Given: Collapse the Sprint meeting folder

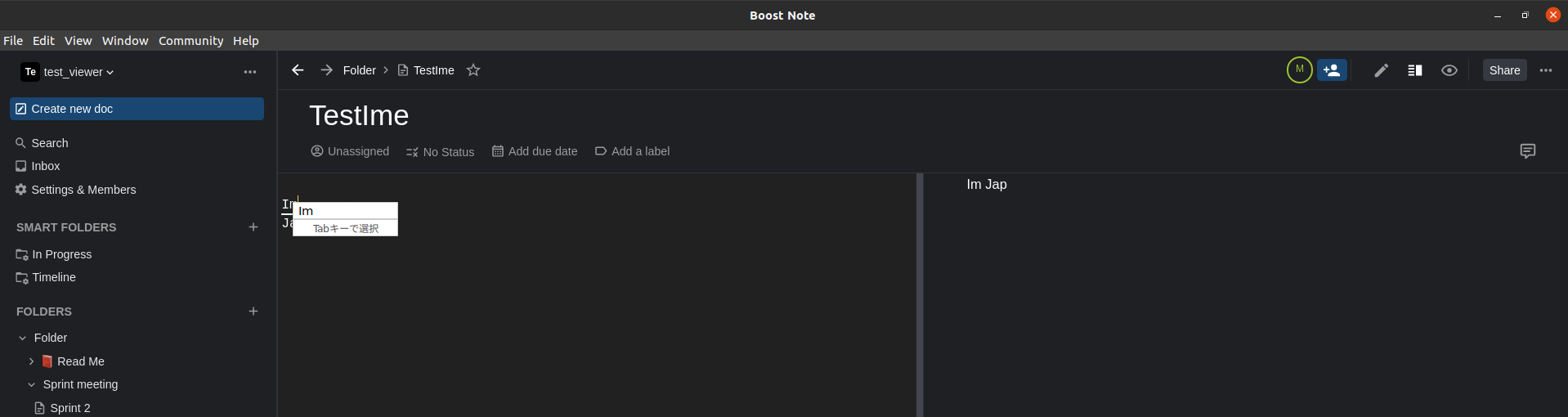Looking at the screenshot, I should (x=31, y=384).
